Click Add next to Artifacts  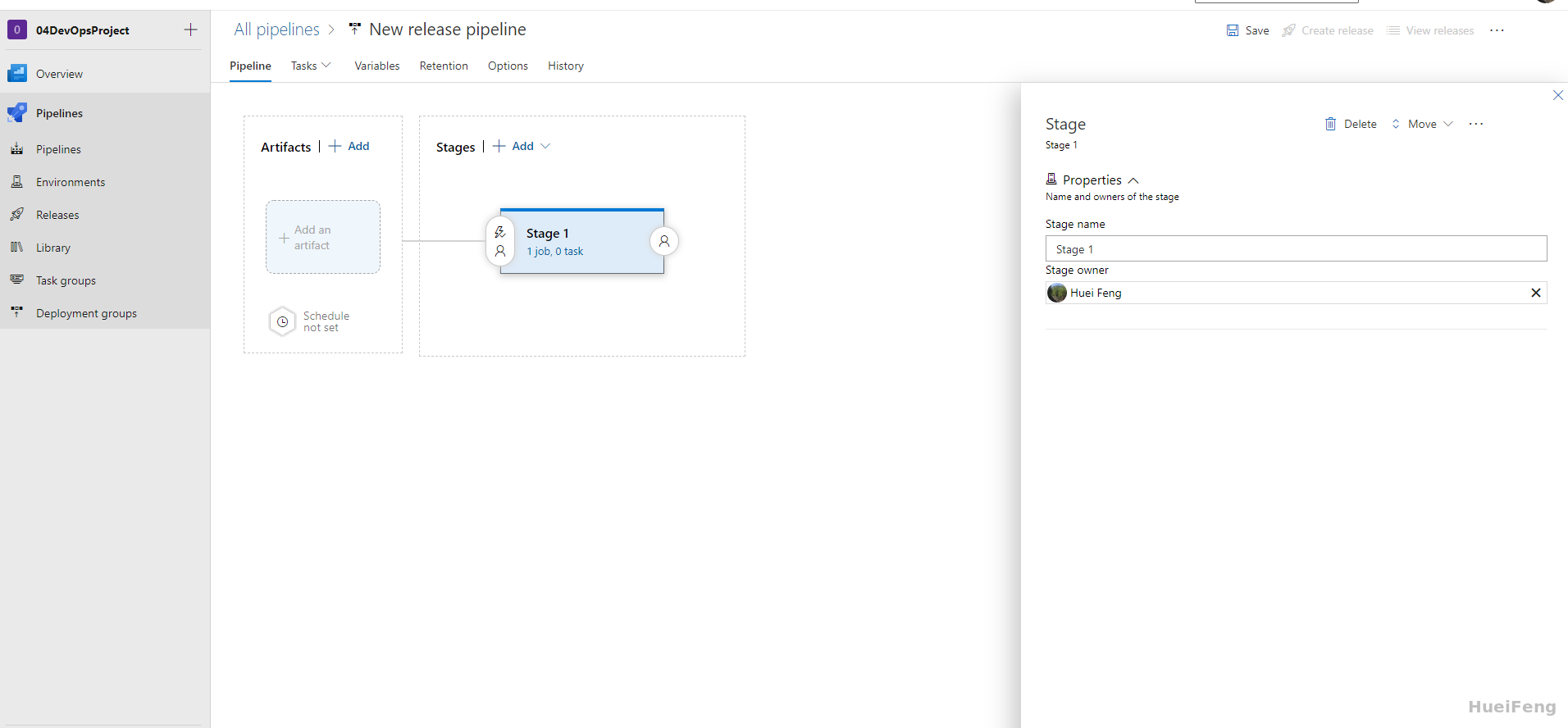[x=349, y=146]
